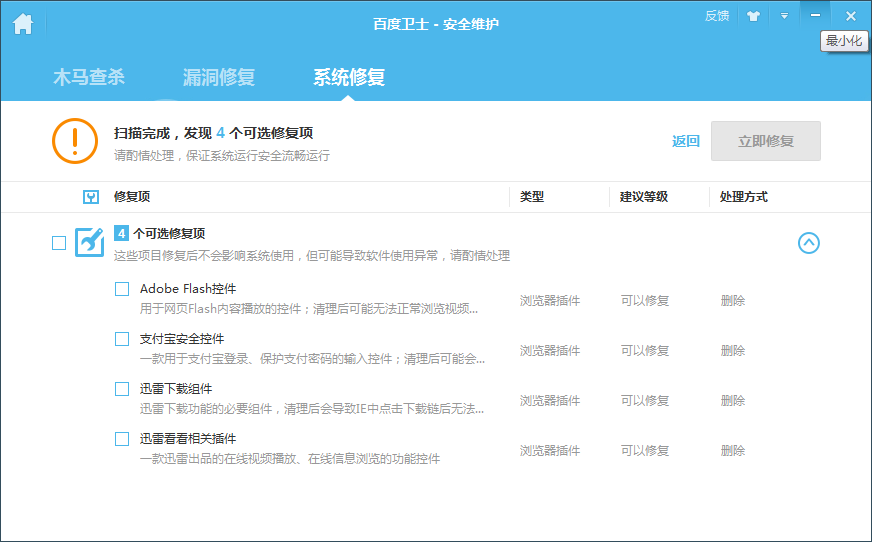
Task: Click the wrench repair category icon
Action: pos(90,242)
